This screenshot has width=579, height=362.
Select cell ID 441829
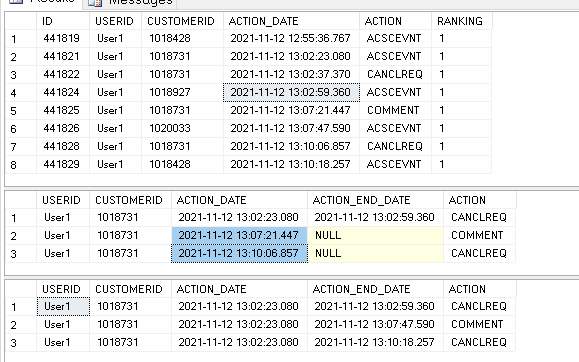63,164
